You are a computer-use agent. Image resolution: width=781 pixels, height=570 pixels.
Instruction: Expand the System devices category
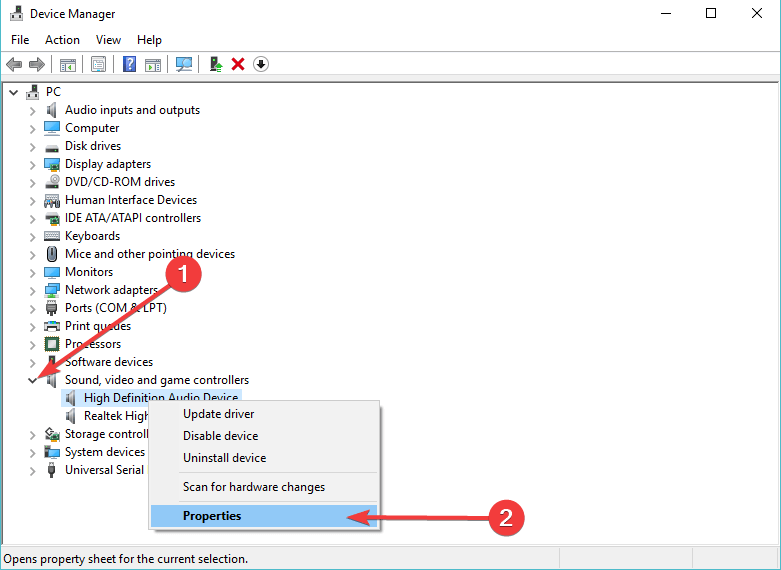pos(32,452)
